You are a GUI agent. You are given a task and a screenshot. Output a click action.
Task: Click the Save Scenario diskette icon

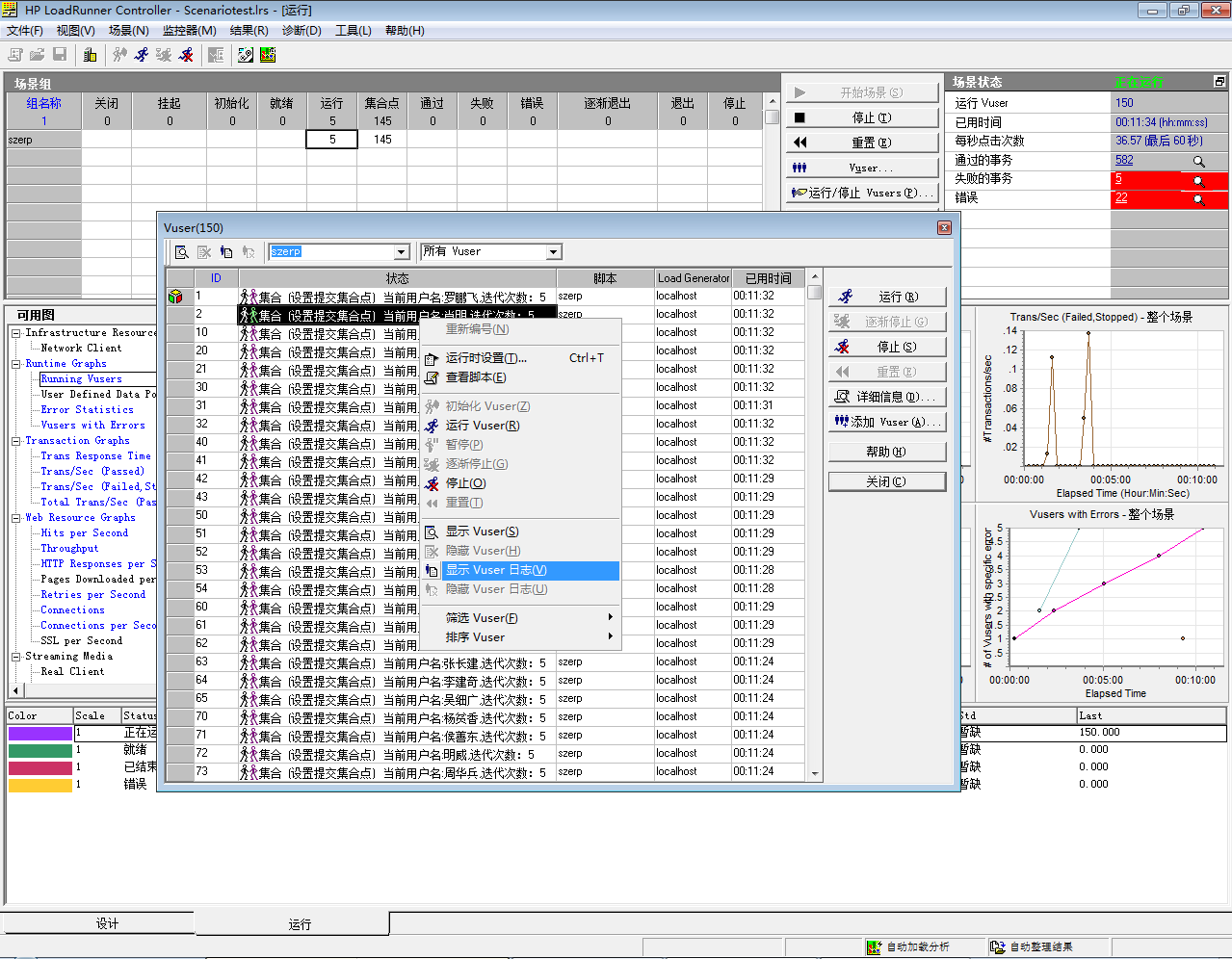[x=60, y=55]
